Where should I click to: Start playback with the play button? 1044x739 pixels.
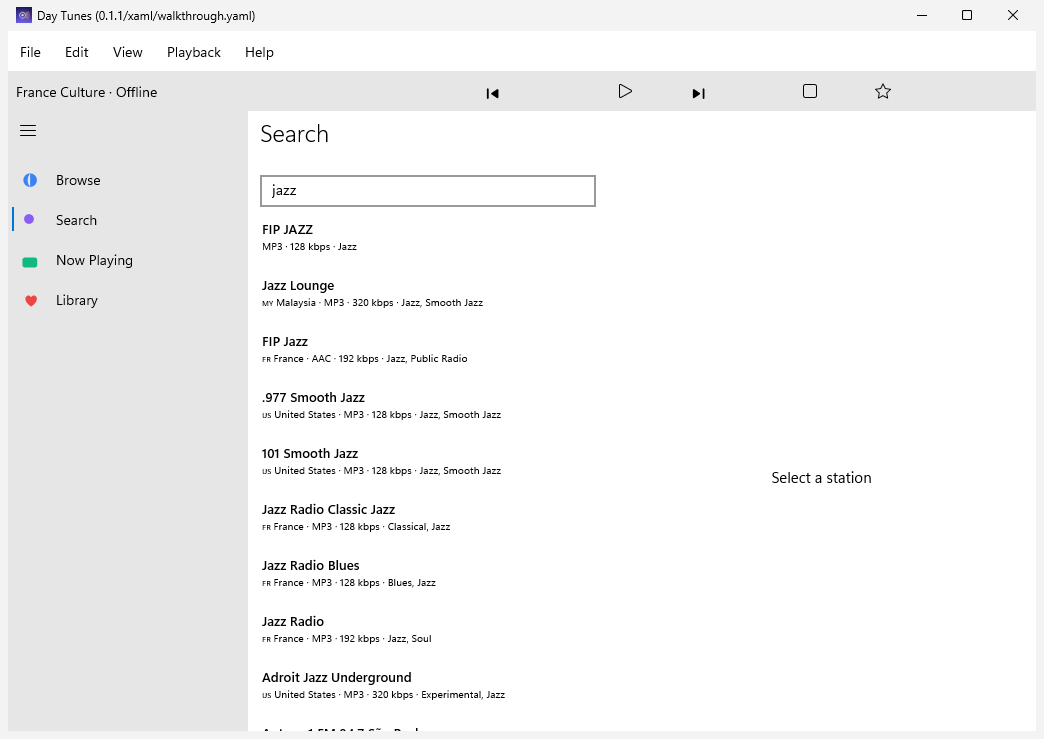click(x=625, y=91)
